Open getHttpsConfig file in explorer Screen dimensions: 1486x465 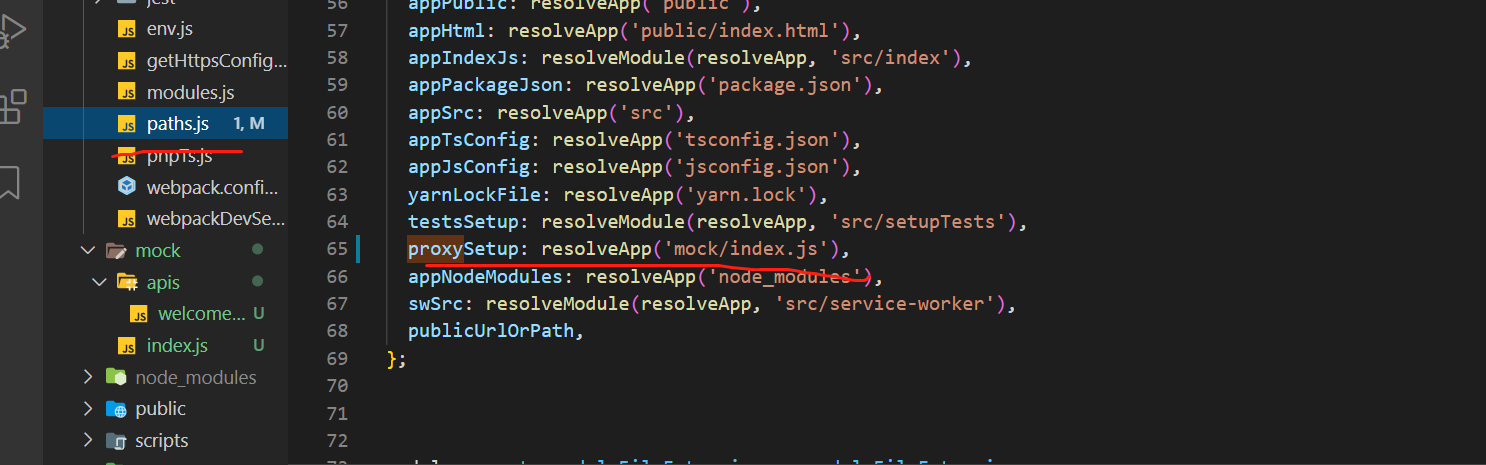(216, 61)
